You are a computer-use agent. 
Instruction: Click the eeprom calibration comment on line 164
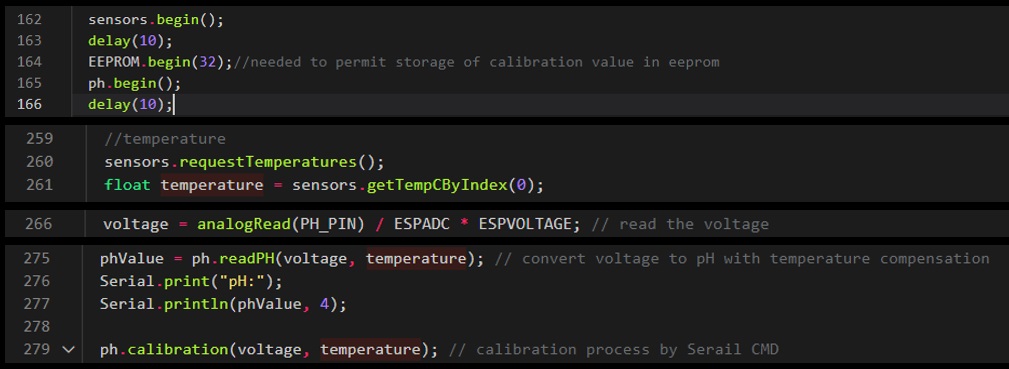coord(476,62)
